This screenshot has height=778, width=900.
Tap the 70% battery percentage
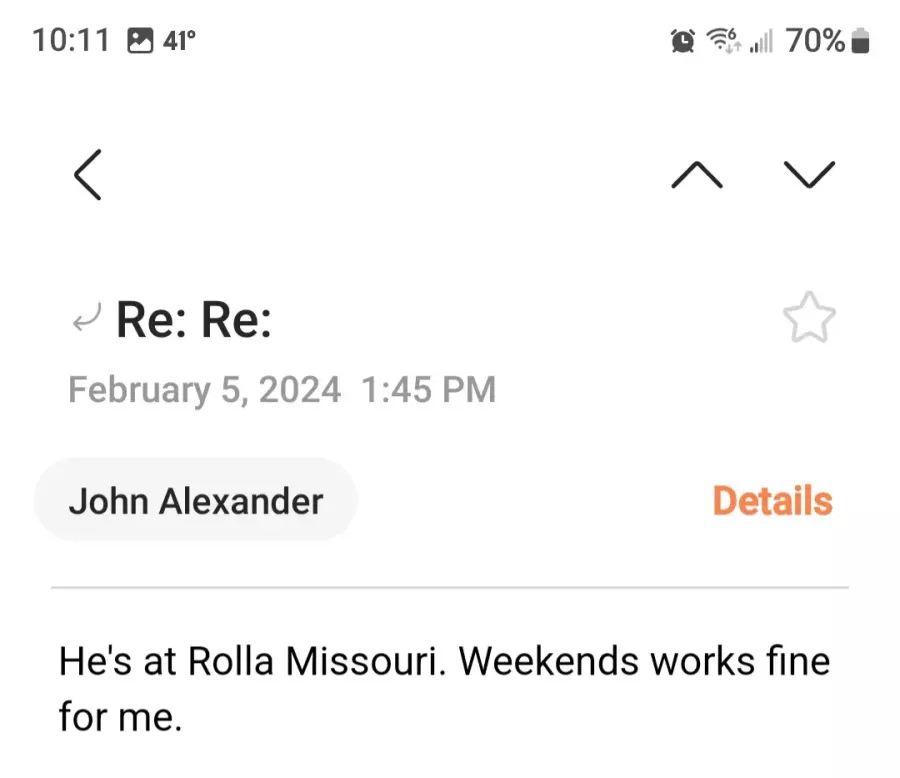pyautogui.click(x=815, y=41)
